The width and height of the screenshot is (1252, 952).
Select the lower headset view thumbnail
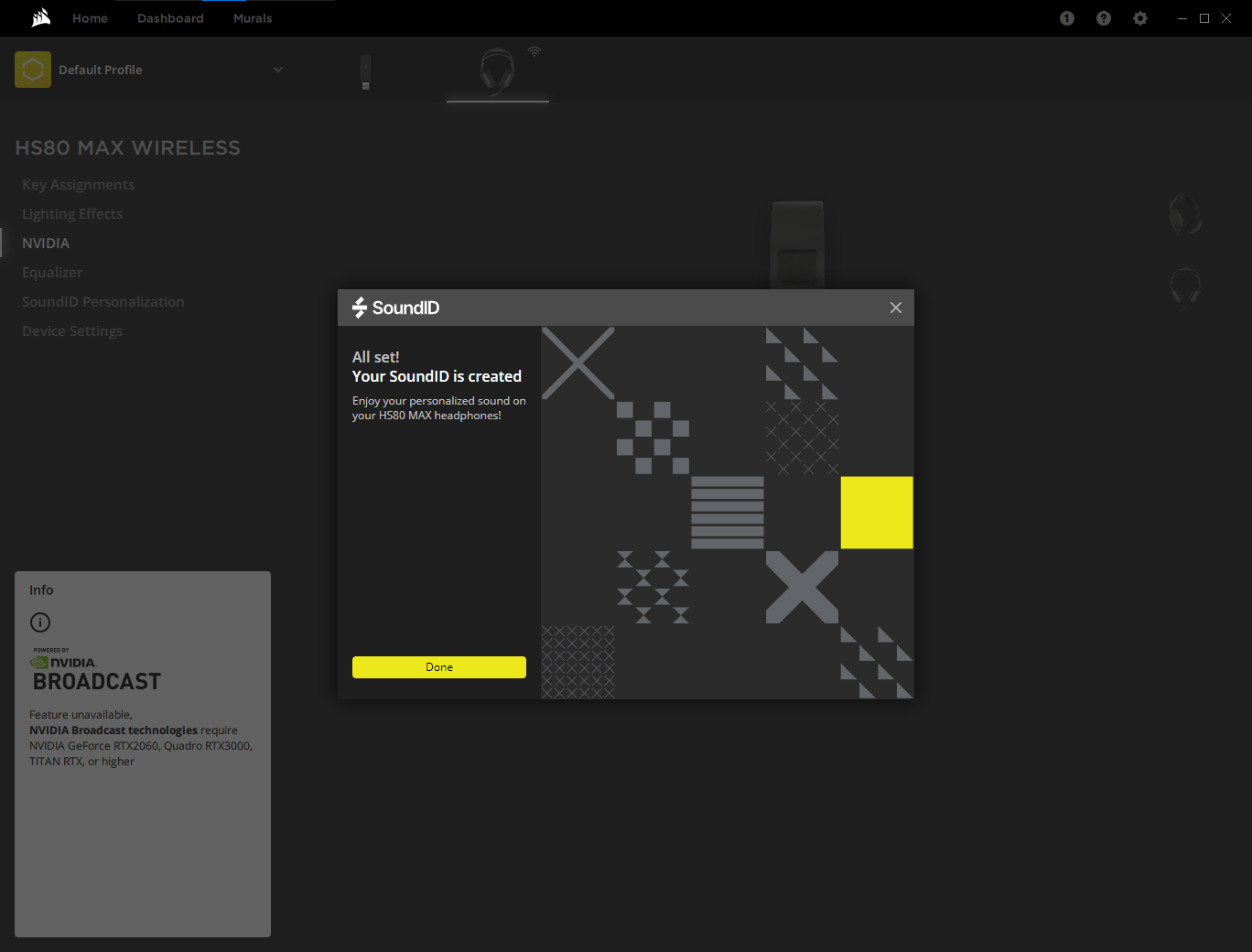(1185, 287)
